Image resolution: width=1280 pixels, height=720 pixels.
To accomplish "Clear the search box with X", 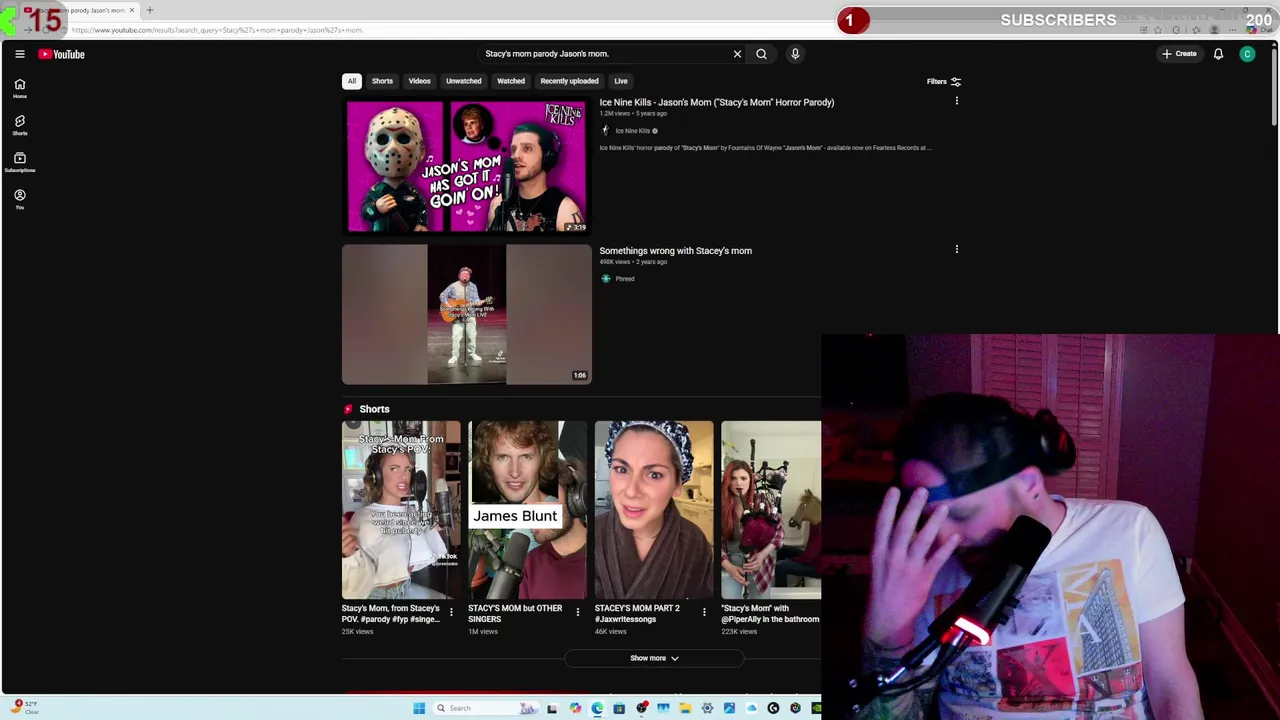I will [x=737, y=54].
